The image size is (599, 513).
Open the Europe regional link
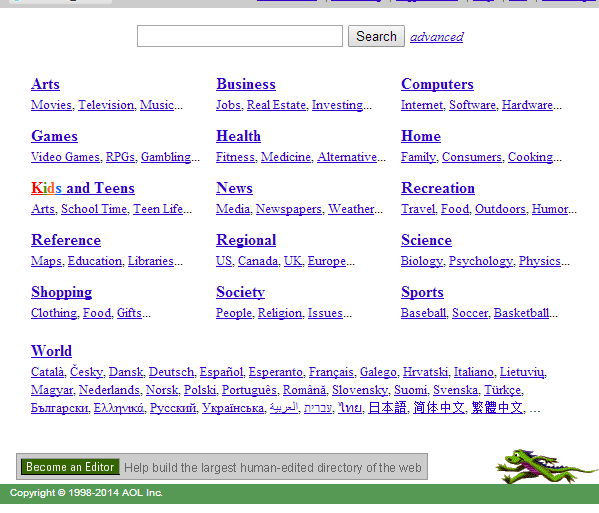[x=327, y=261]
